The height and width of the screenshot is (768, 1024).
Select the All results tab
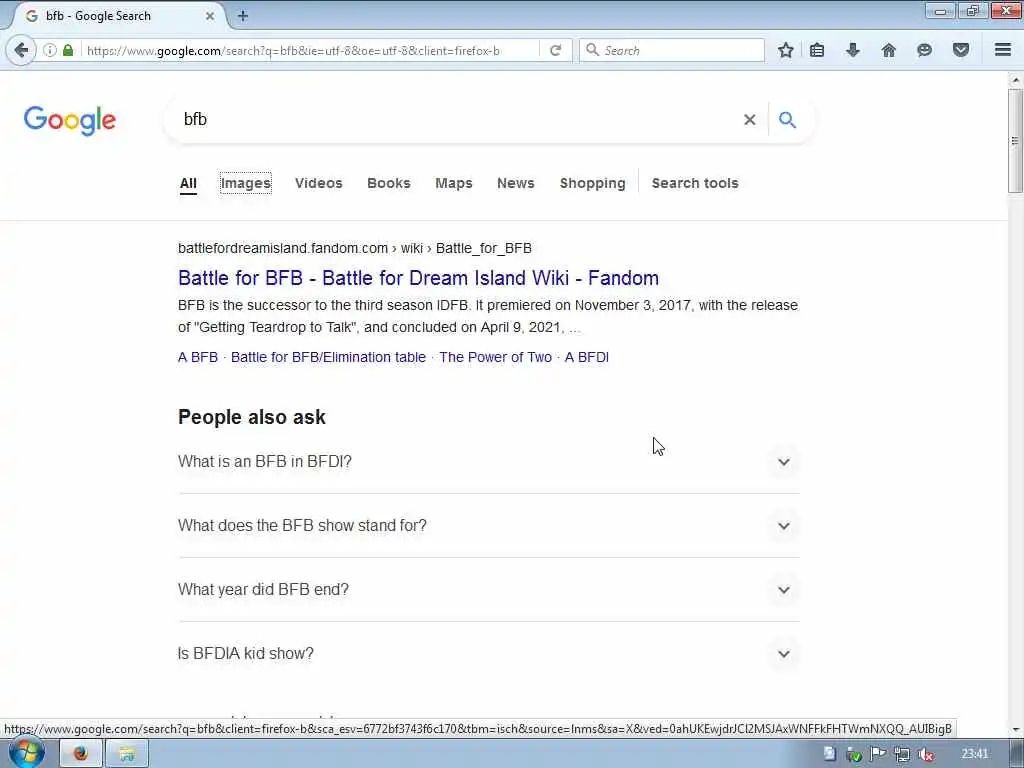pos(188,184)
